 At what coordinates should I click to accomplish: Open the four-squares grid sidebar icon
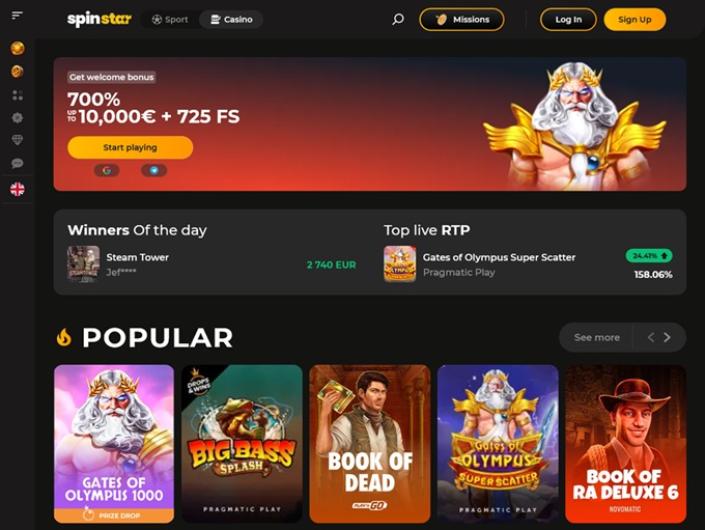[x=18, y=95]
